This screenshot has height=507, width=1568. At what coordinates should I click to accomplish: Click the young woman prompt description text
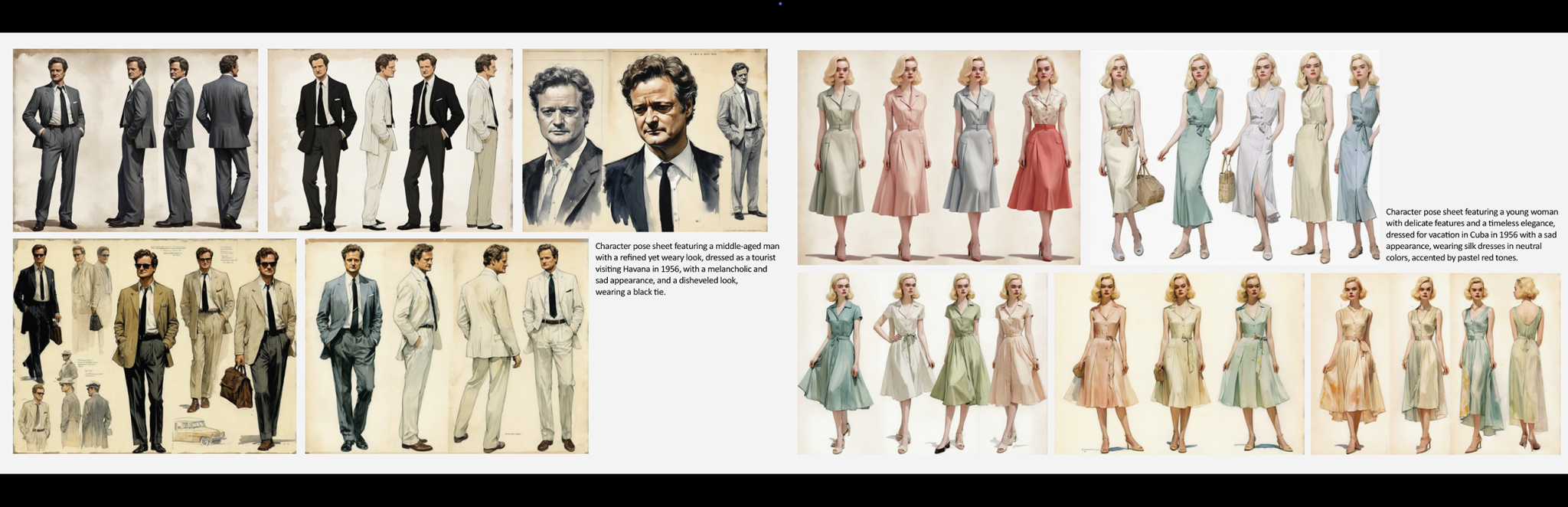point(1471,234)
